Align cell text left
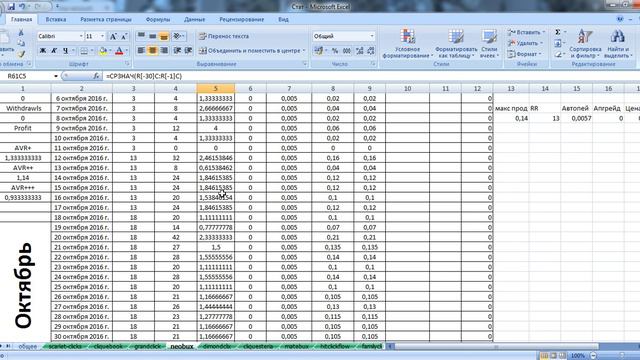This screenshot has width=640, height=360. coord(141,51)
